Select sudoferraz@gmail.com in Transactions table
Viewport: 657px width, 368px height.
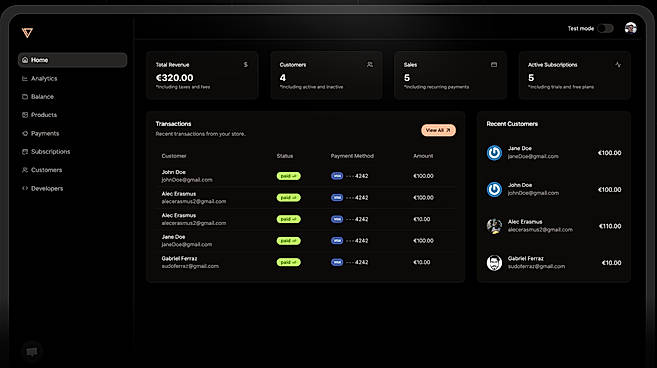(x=190, y=266)
